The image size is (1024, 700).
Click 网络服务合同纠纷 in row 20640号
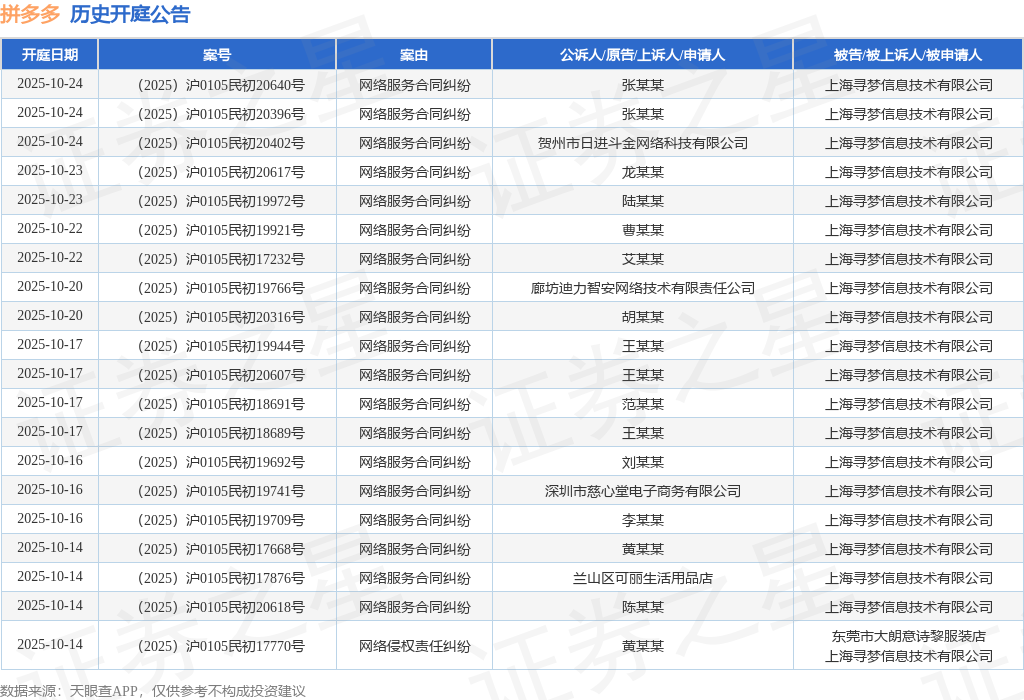tap(414, 85)
